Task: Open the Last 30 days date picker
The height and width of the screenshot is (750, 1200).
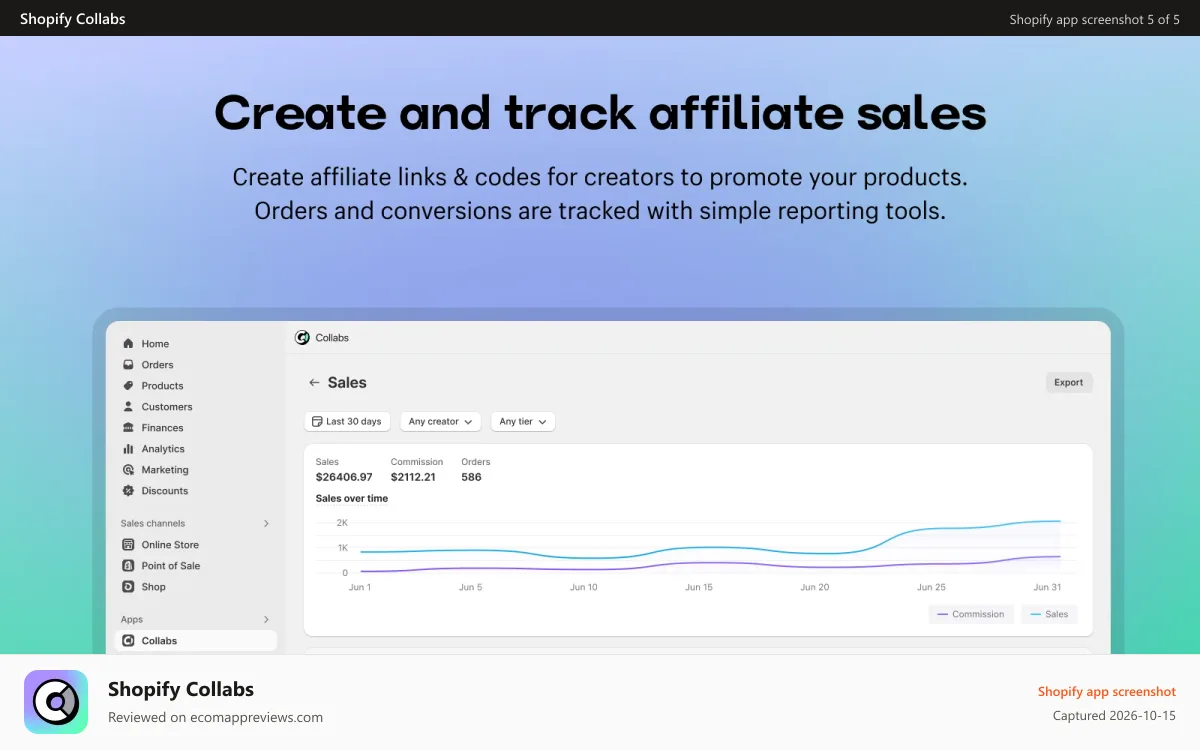Action: [x=347, y=422]
